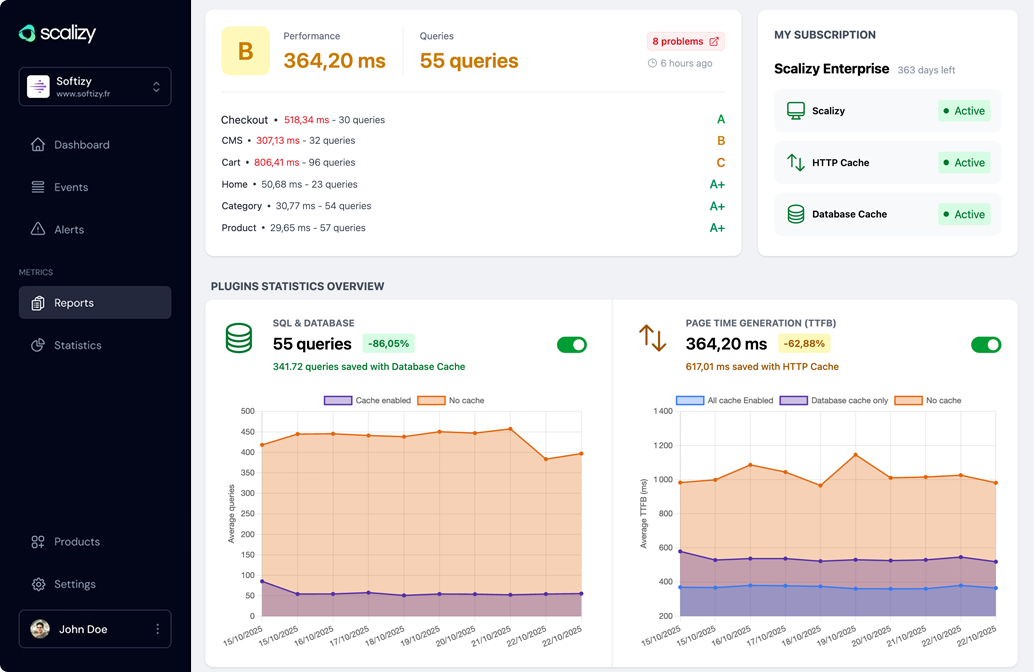Screen dimensions: 1034x672
Task: Open the 8 problems link
Action: tap(685, 41)
